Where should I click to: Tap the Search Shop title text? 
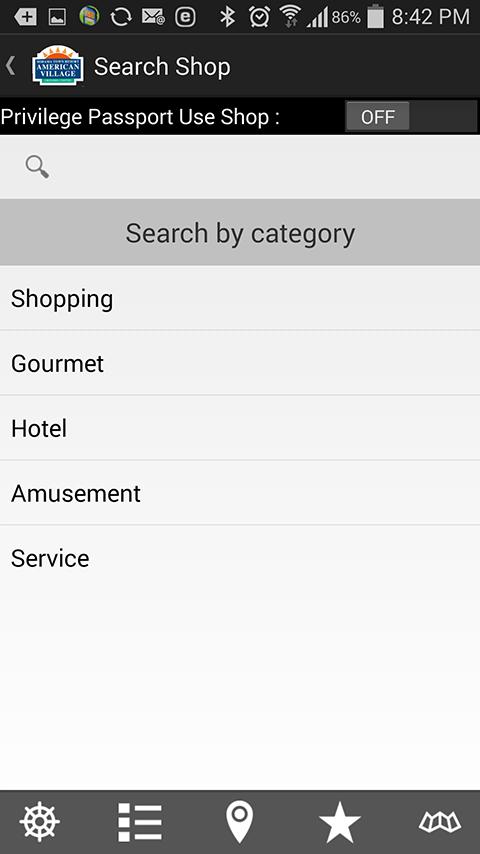click(x=162, y=66)
